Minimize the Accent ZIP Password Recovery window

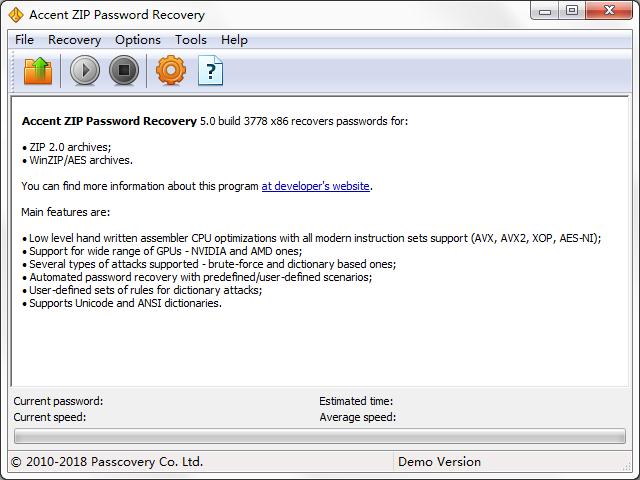click(547, 12)
